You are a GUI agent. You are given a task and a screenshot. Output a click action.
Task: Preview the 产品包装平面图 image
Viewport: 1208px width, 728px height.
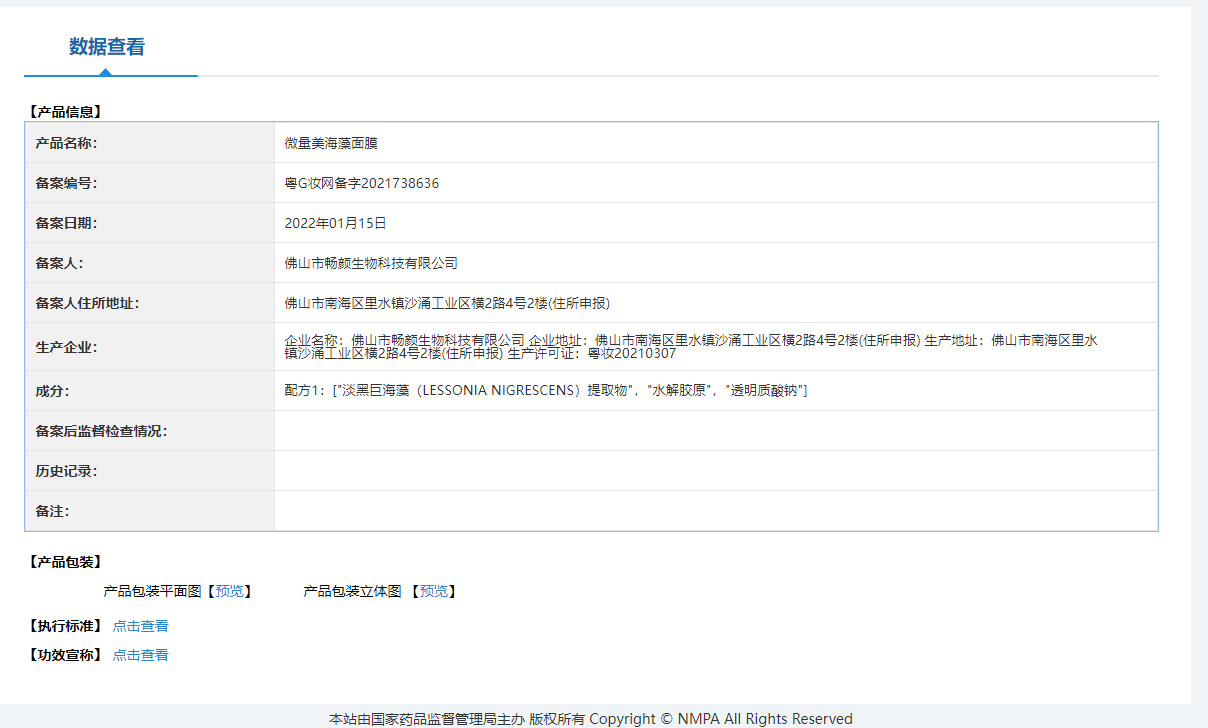coord(229,591)
